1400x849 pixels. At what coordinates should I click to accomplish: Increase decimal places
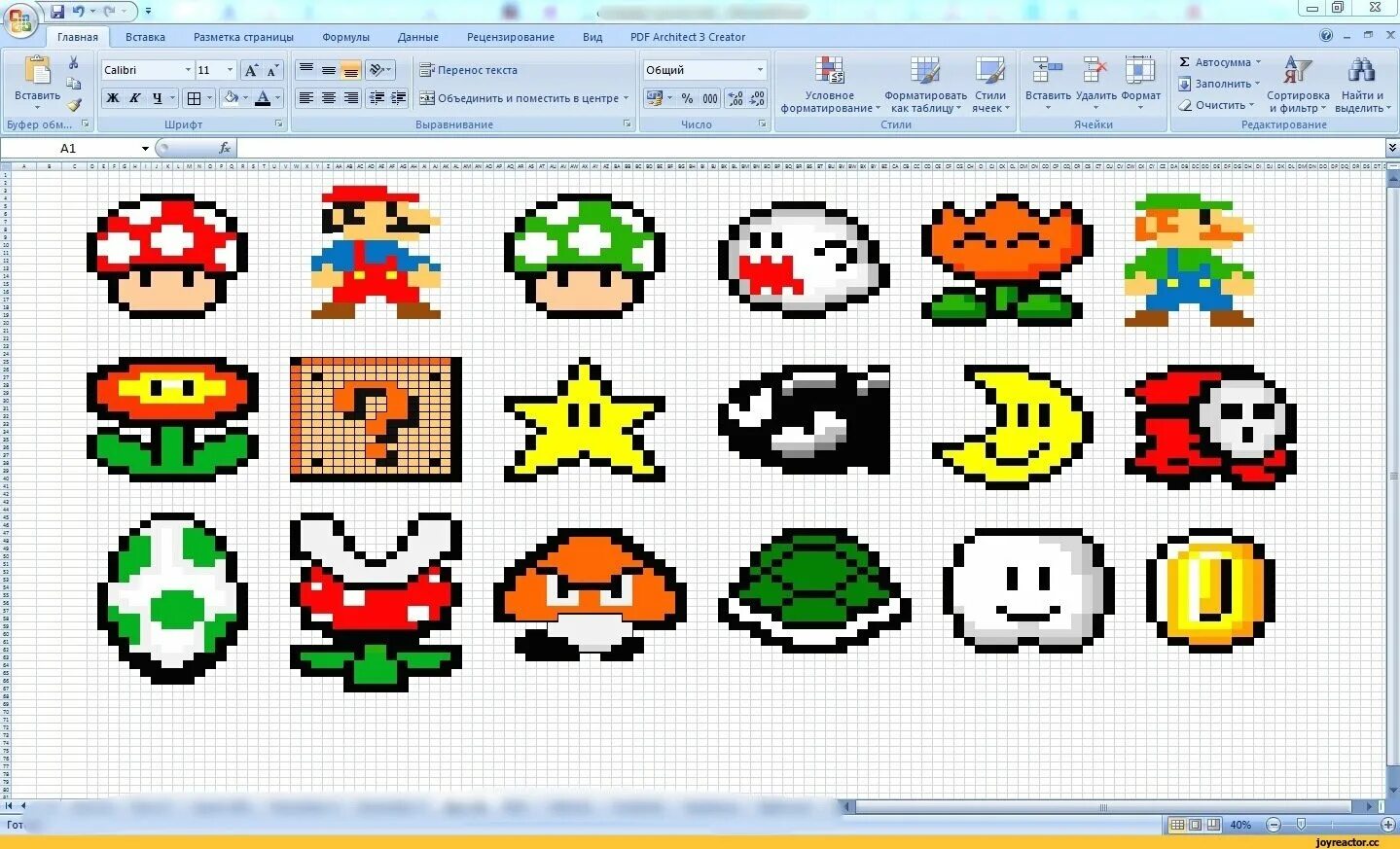736,98
